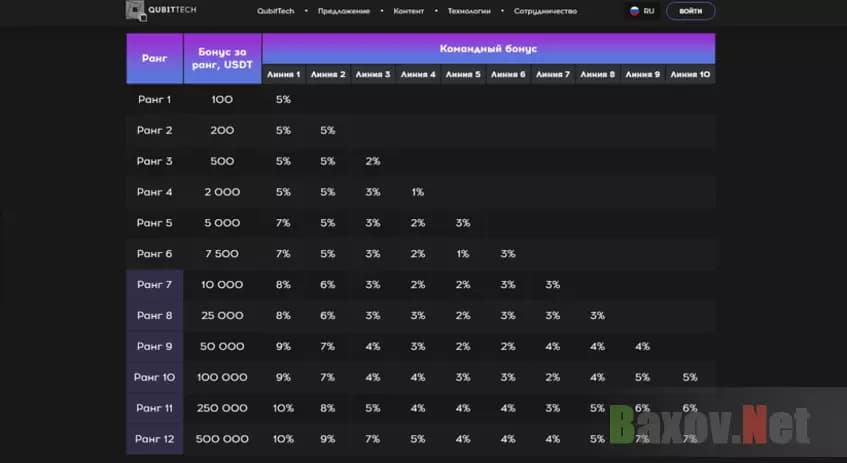Go to the Сотрудничество section
This screenshot has height=463, width=847.
pyautogui.click(x=545, y=11)
